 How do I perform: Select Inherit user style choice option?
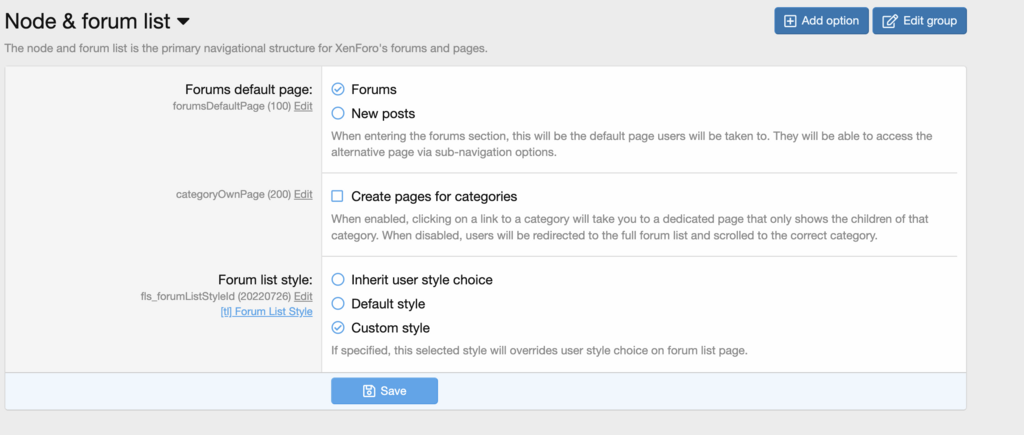(338, 279)
